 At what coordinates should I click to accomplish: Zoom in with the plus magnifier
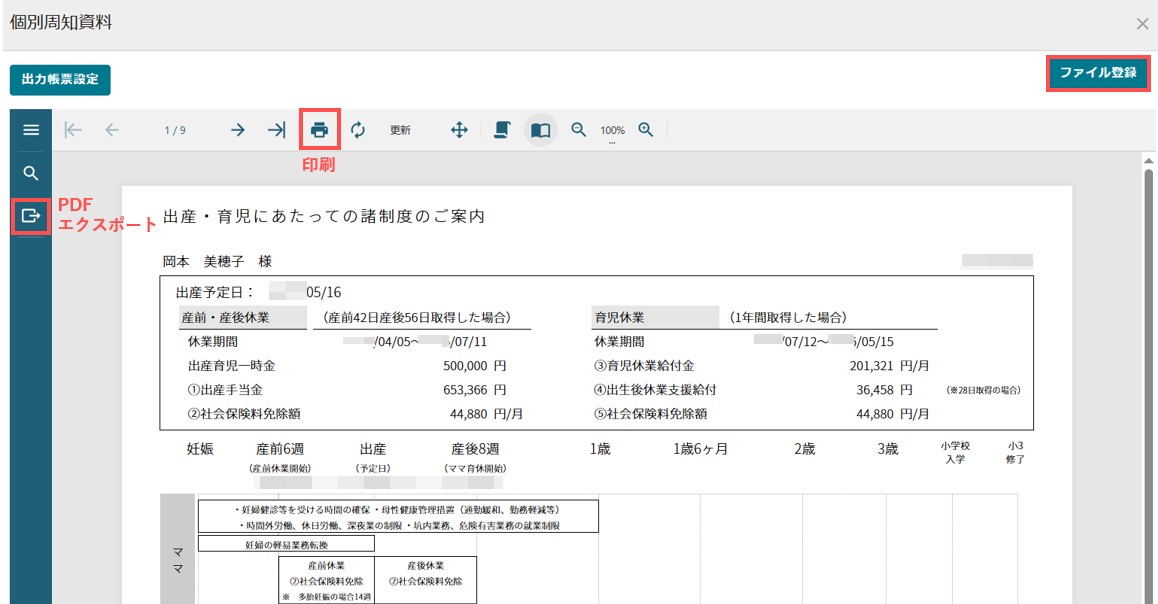(645, 130)
